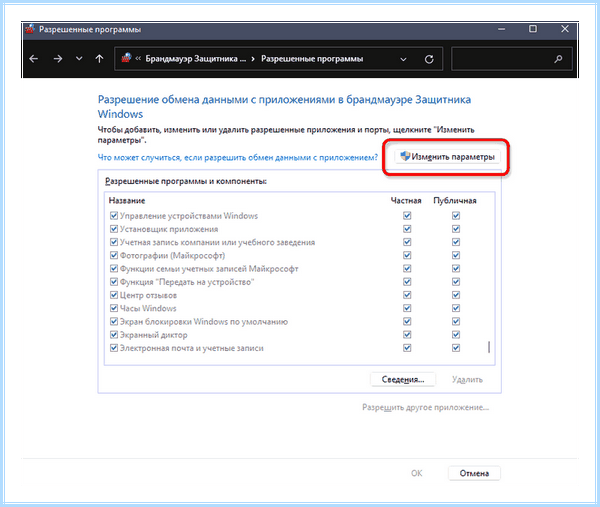The height and width of the screenshot is (507, 600).
Task: Toggle Частная checkbox for Фотографии (Майкрософт)
Action: (407, 255)
